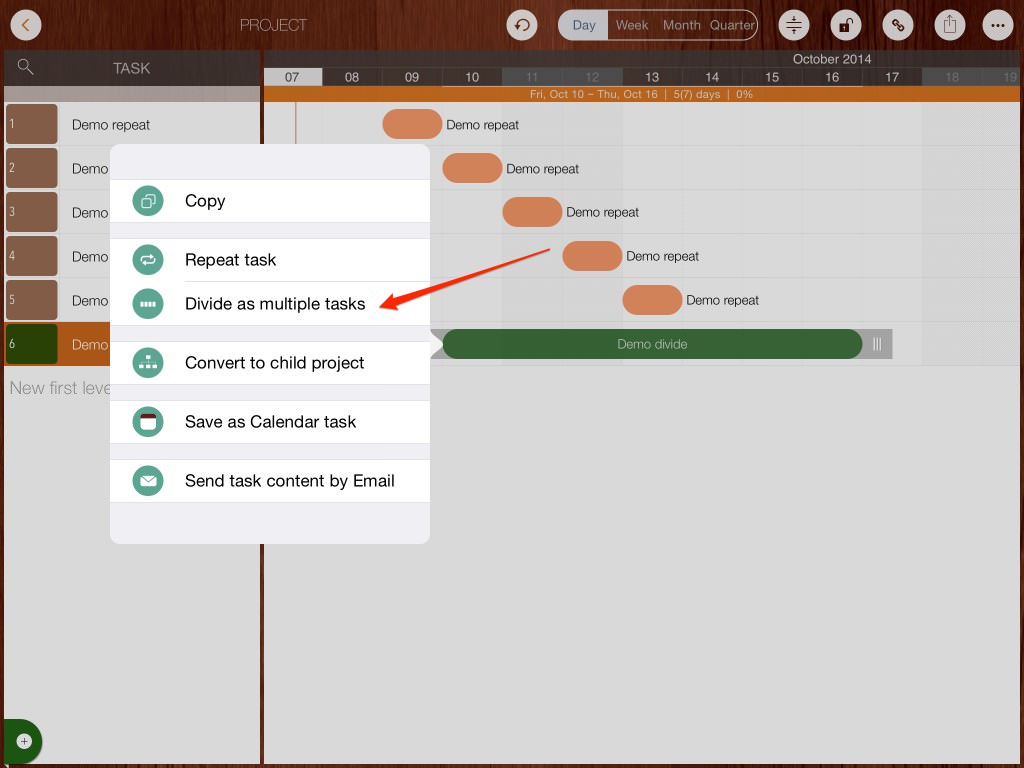Open the row height adjust icon

coord(794,25)
